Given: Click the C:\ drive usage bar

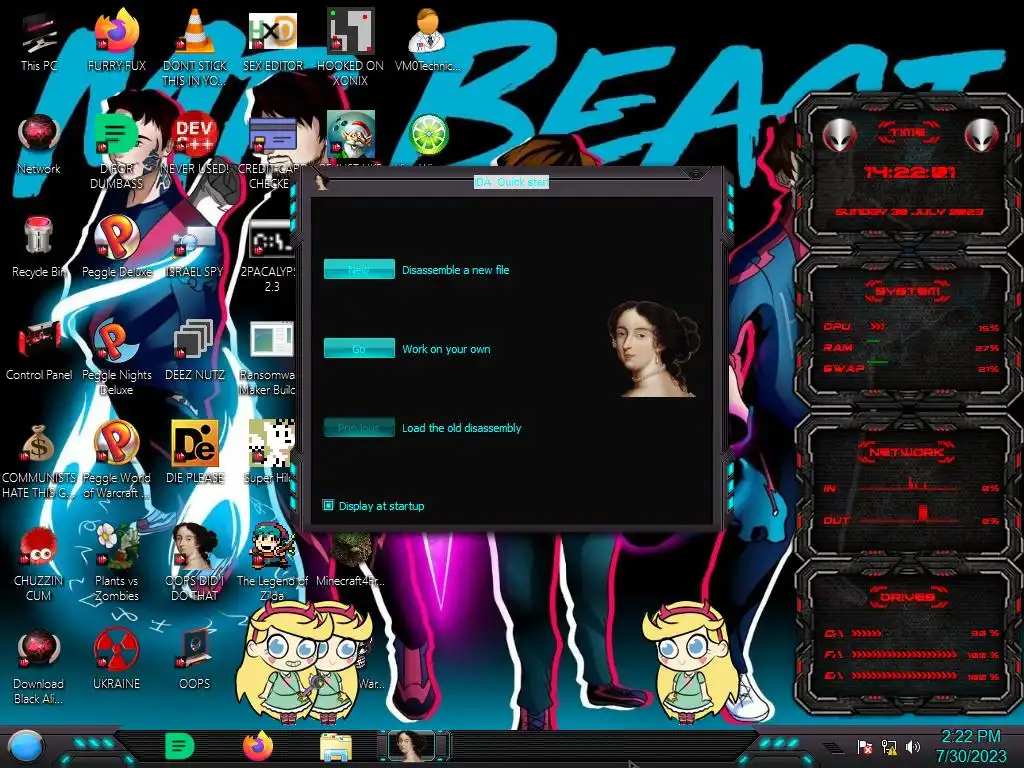Looking at the screenshot, I should point(911,633).
